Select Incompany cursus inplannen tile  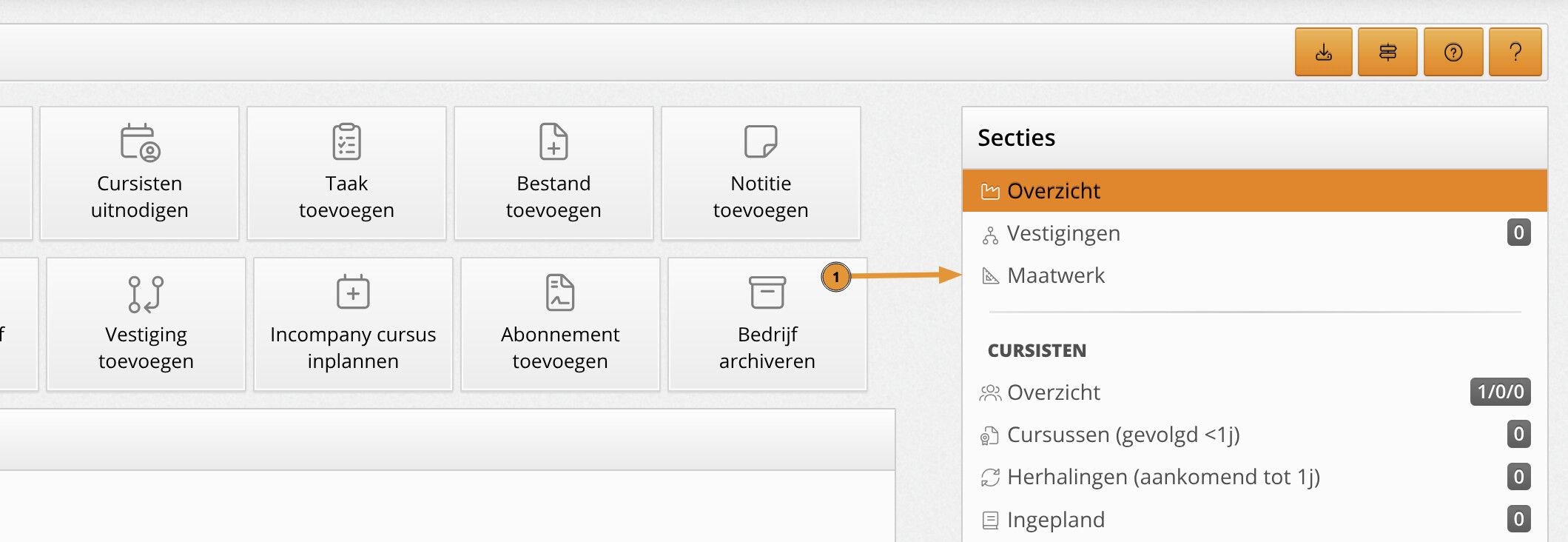click(x=353, y=324)
